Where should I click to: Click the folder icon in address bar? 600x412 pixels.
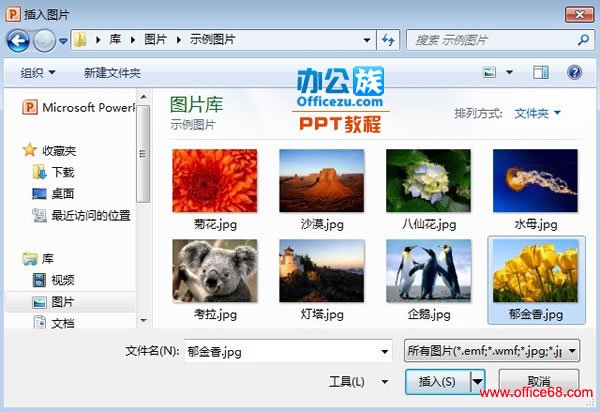point(80,40)
